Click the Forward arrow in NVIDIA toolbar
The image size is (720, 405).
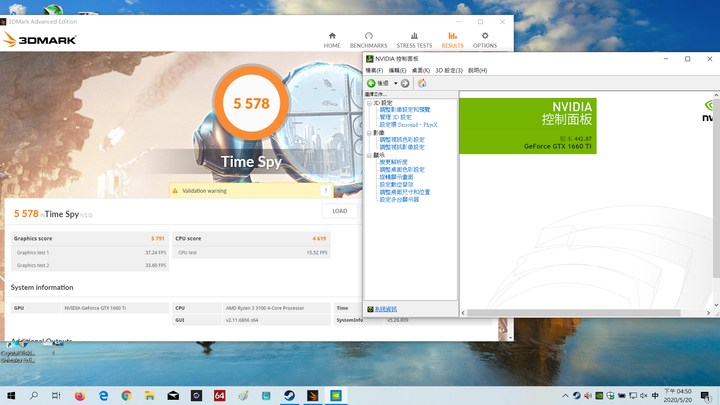pos(405,83)
